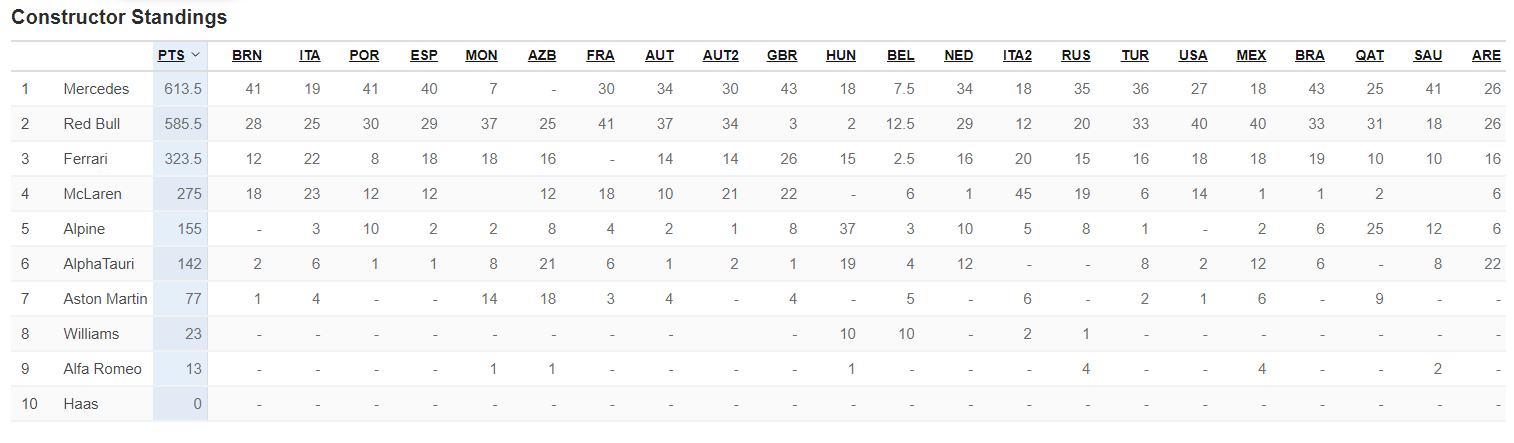Open the AUT2 race column link
1514x443 pixels.
720,55
